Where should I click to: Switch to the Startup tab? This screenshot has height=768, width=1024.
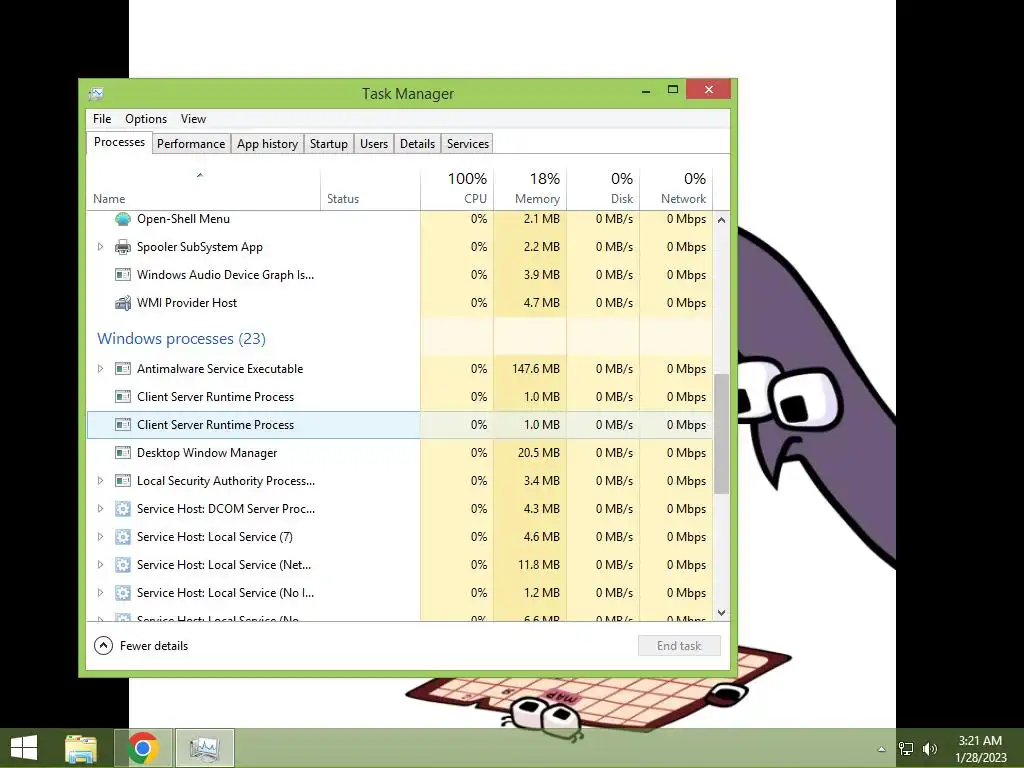(x=328, y=144)
